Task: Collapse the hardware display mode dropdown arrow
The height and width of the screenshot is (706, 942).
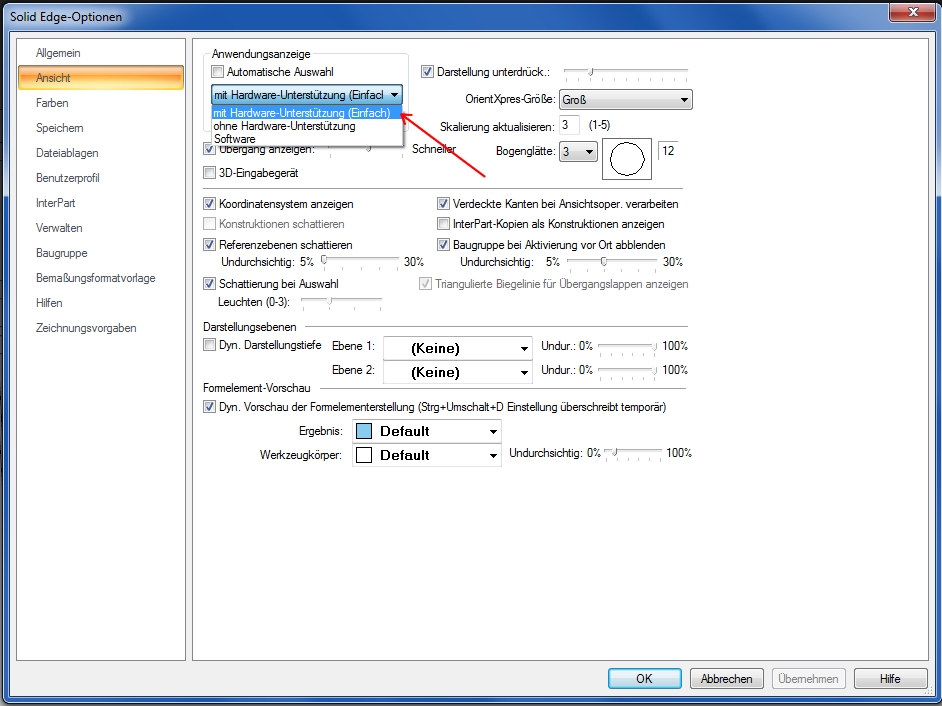Action: pyautogui.click(x=394, y=95)
